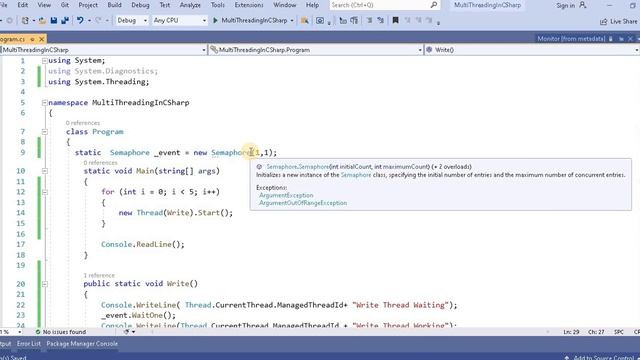Click the account person icon

click(x=583, y=5)
